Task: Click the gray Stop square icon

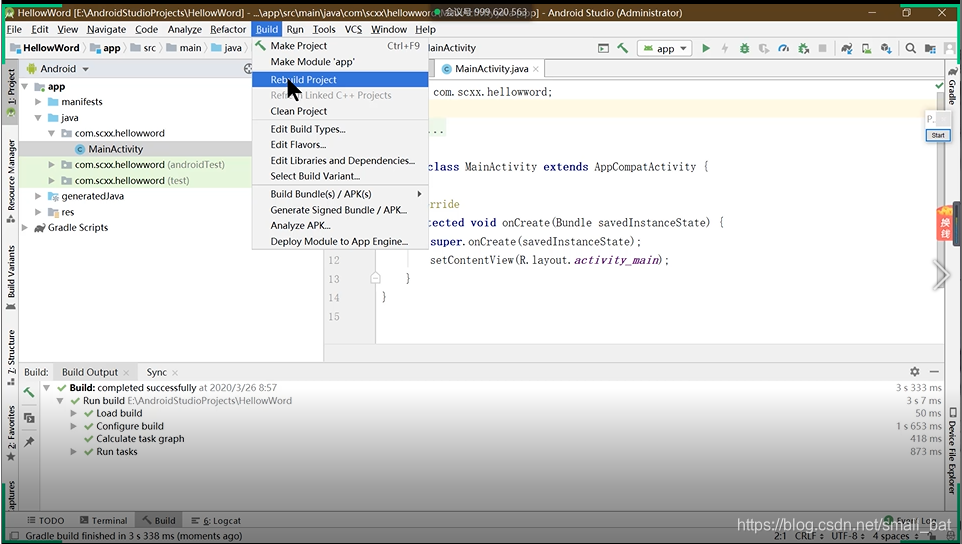Action: 823,48
